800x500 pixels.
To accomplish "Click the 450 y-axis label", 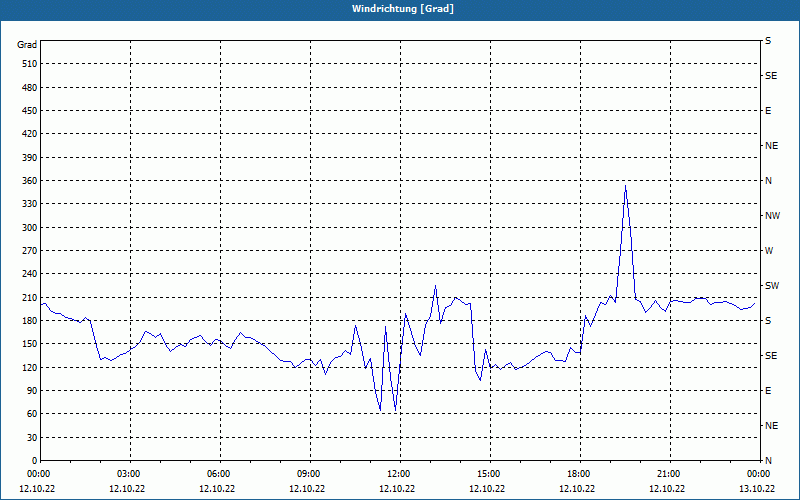I will (x=30, y=111).
